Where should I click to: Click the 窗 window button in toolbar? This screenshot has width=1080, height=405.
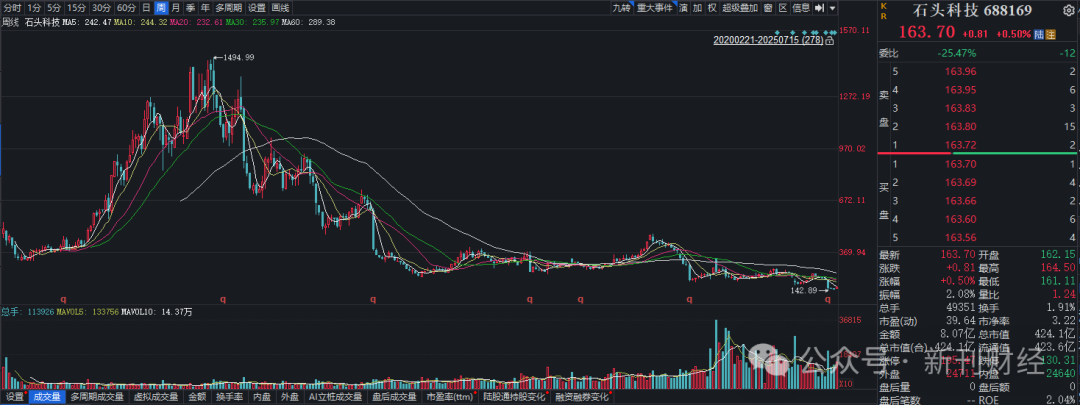pyautogui.click(x=767, y=8)
